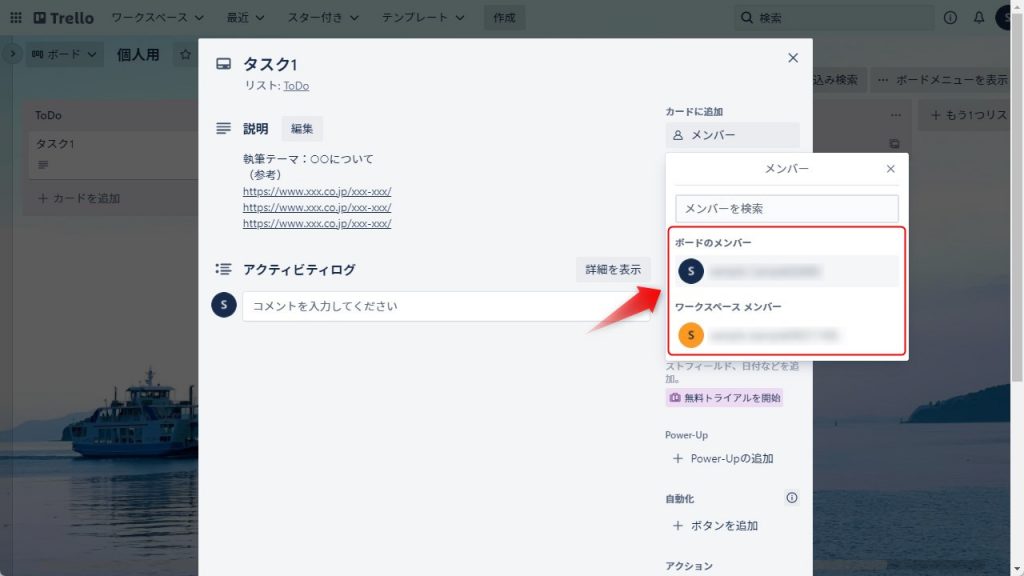Click the 個人用 board title
Viewport: 1024px width, 576px height.
click(x=138, y=55)
